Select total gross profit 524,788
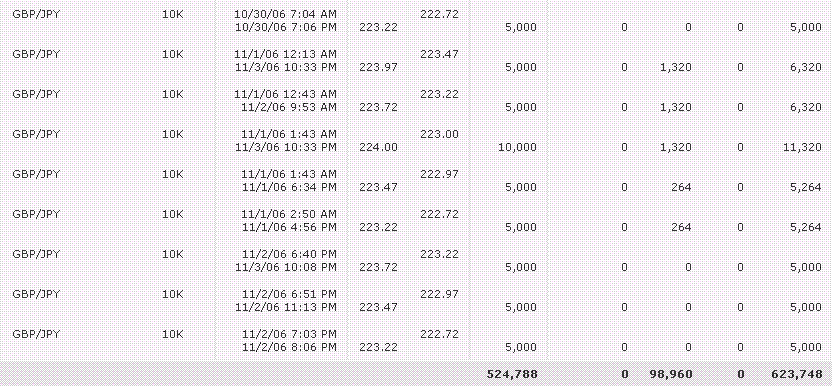The height and width of the screenshot is (386, 832). [x=512, y=374]
